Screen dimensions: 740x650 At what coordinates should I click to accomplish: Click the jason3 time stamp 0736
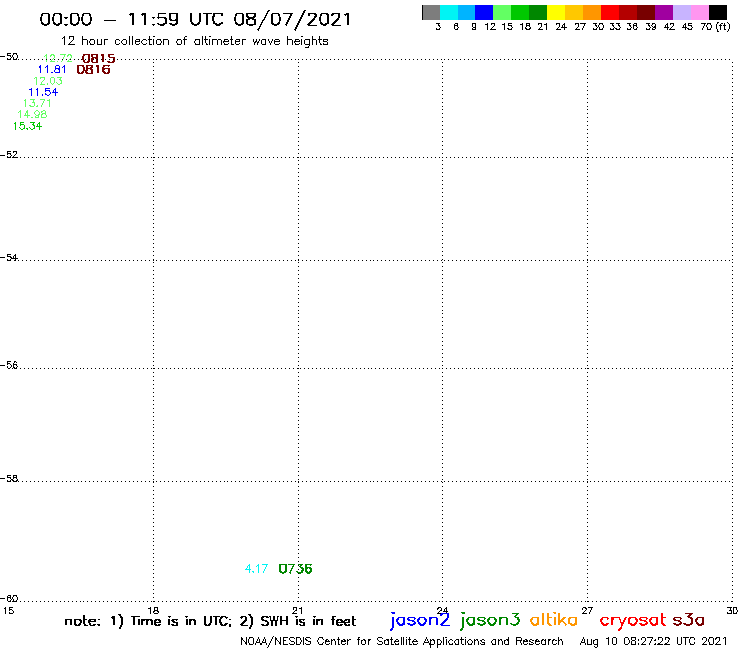tap(295, 569)
